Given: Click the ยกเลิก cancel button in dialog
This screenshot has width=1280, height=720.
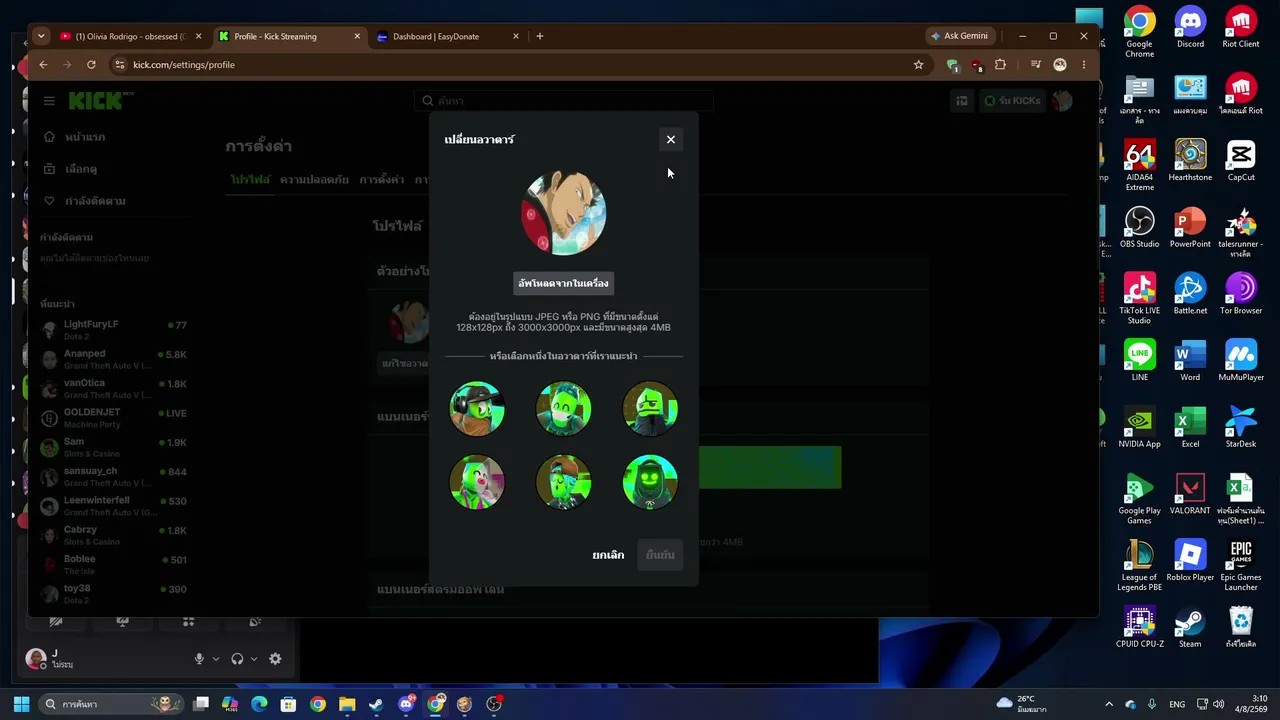Looking at the screenshot, I should pos(608,555).
